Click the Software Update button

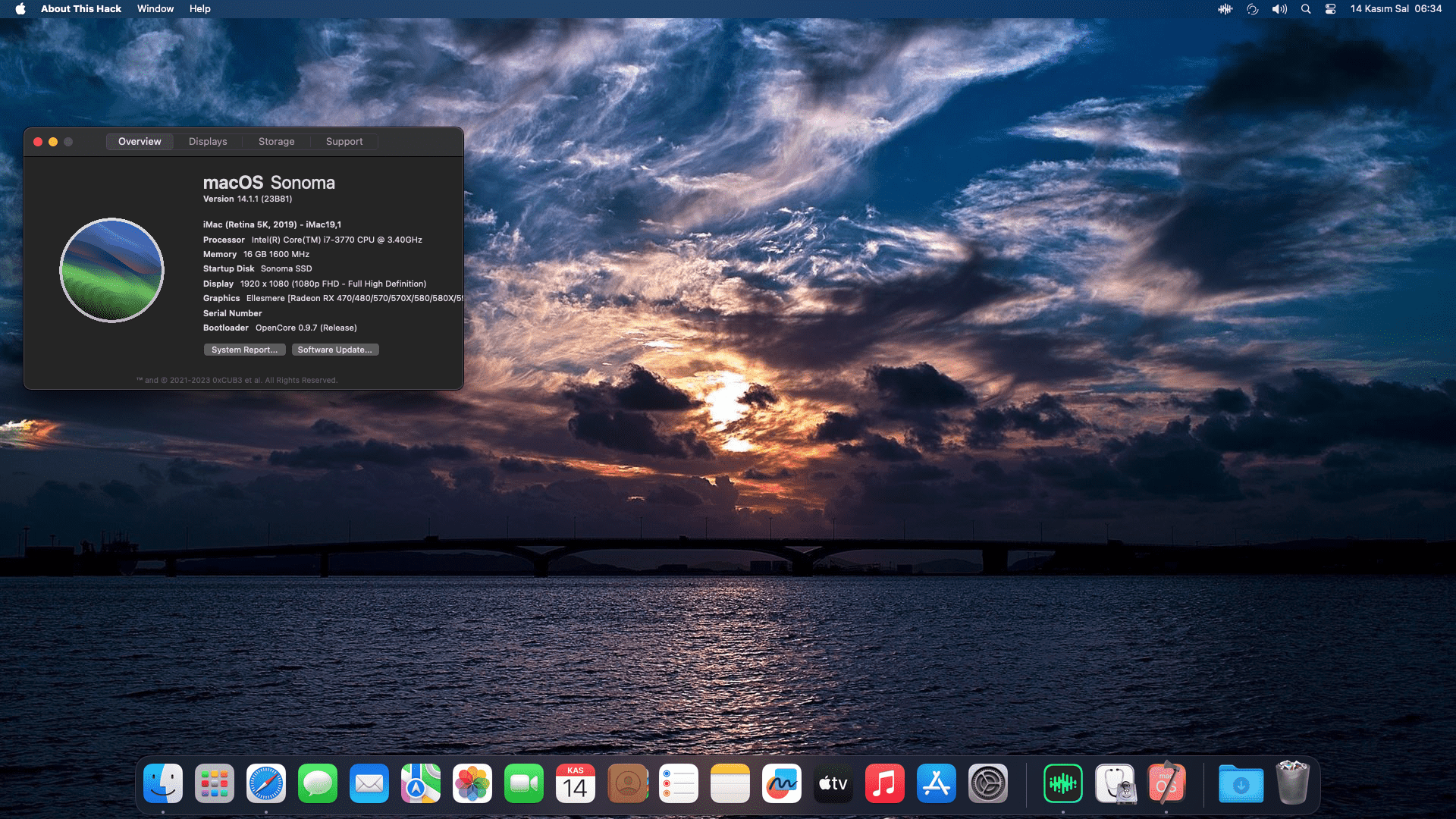coord(334,350)
